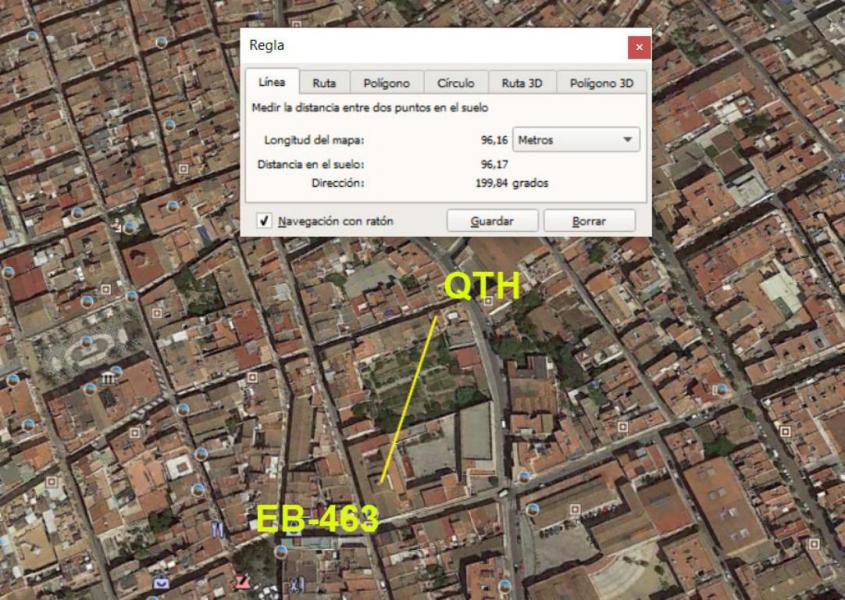Select the pink map marker icon

(241, 581)
